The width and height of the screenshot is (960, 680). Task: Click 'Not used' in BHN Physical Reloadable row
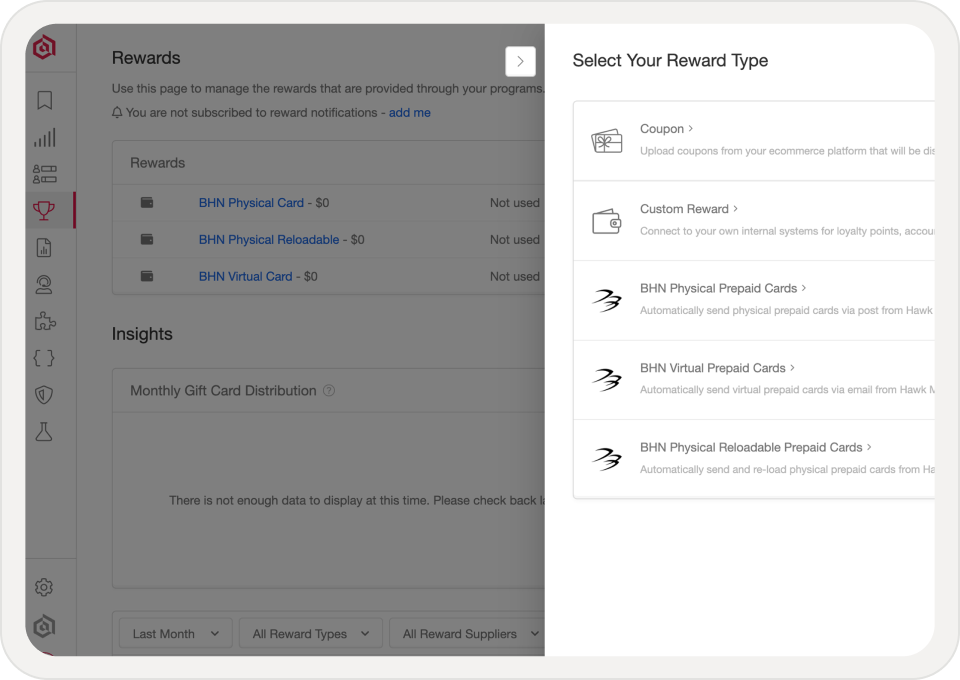[515, 239]
